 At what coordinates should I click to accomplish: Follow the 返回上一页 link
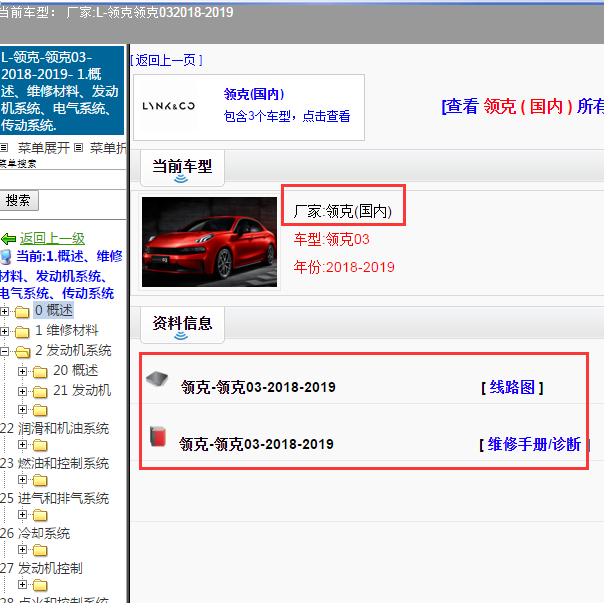(x=166, y=60)
